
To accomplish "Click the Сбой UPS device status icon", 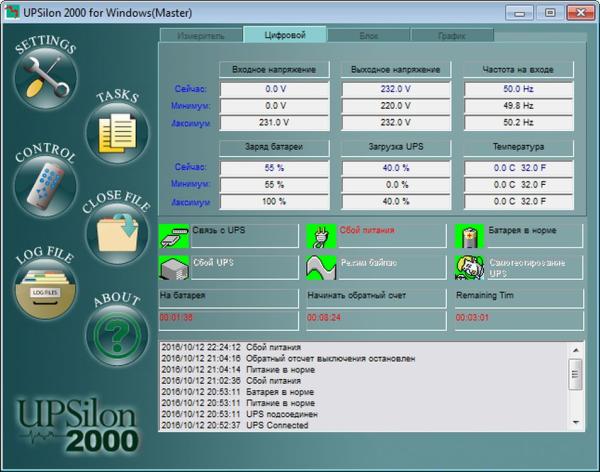I will click(x=174, y=268).
